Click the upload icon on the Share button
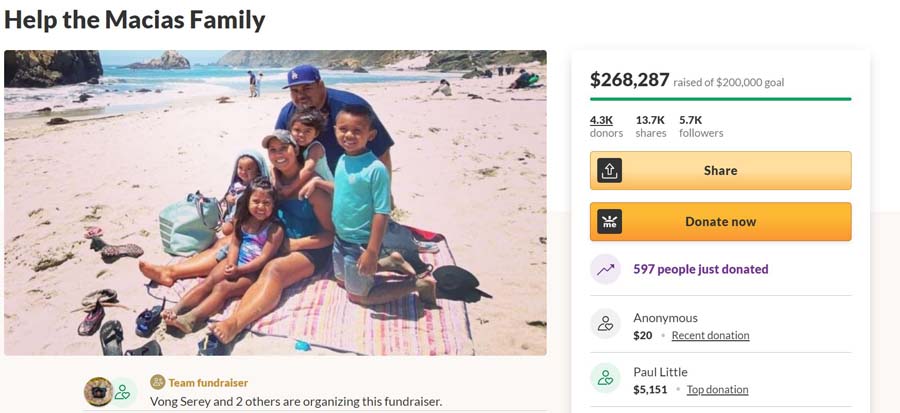 [x=610, y=171]
